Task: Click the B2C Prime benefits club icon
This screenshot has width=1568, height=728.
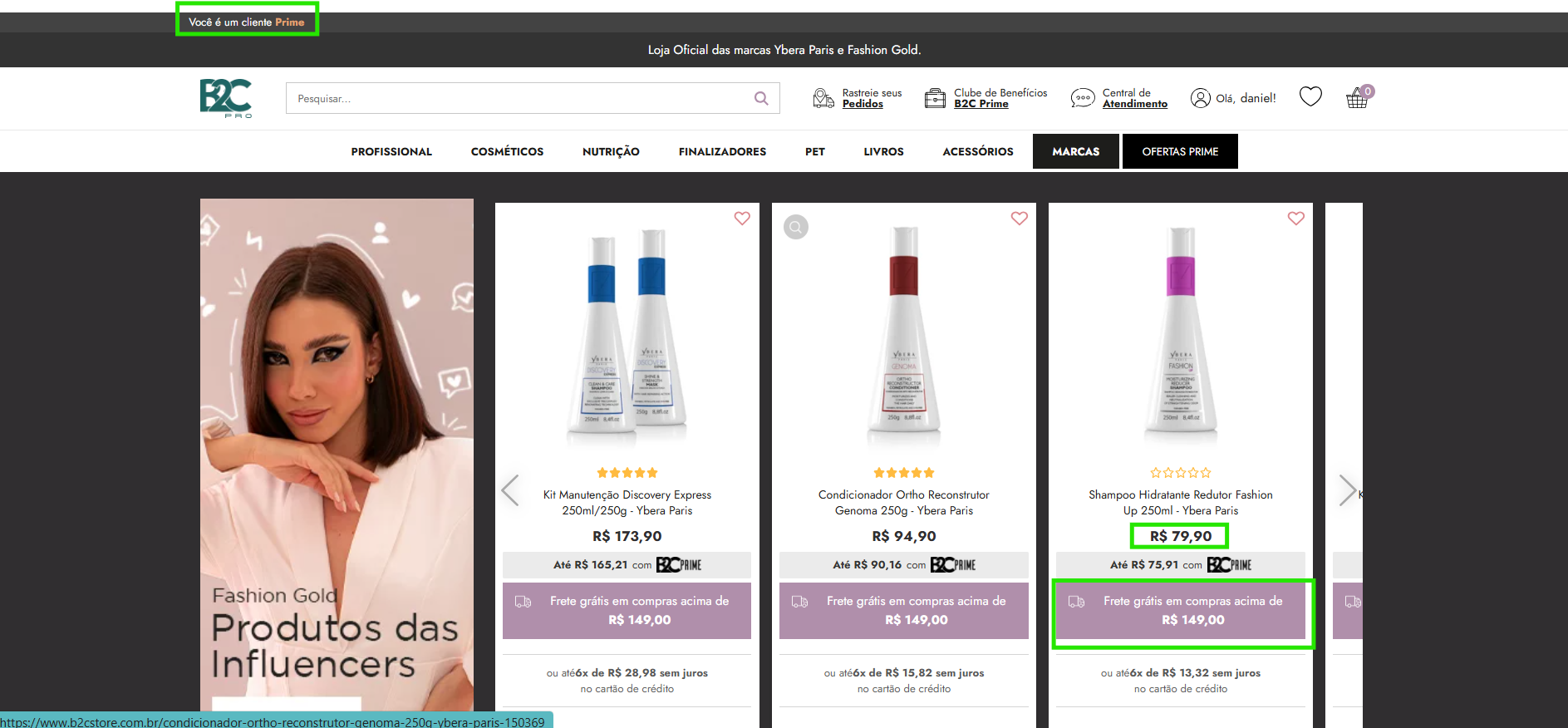Action: pyautogui.click(x=935, y=98)
